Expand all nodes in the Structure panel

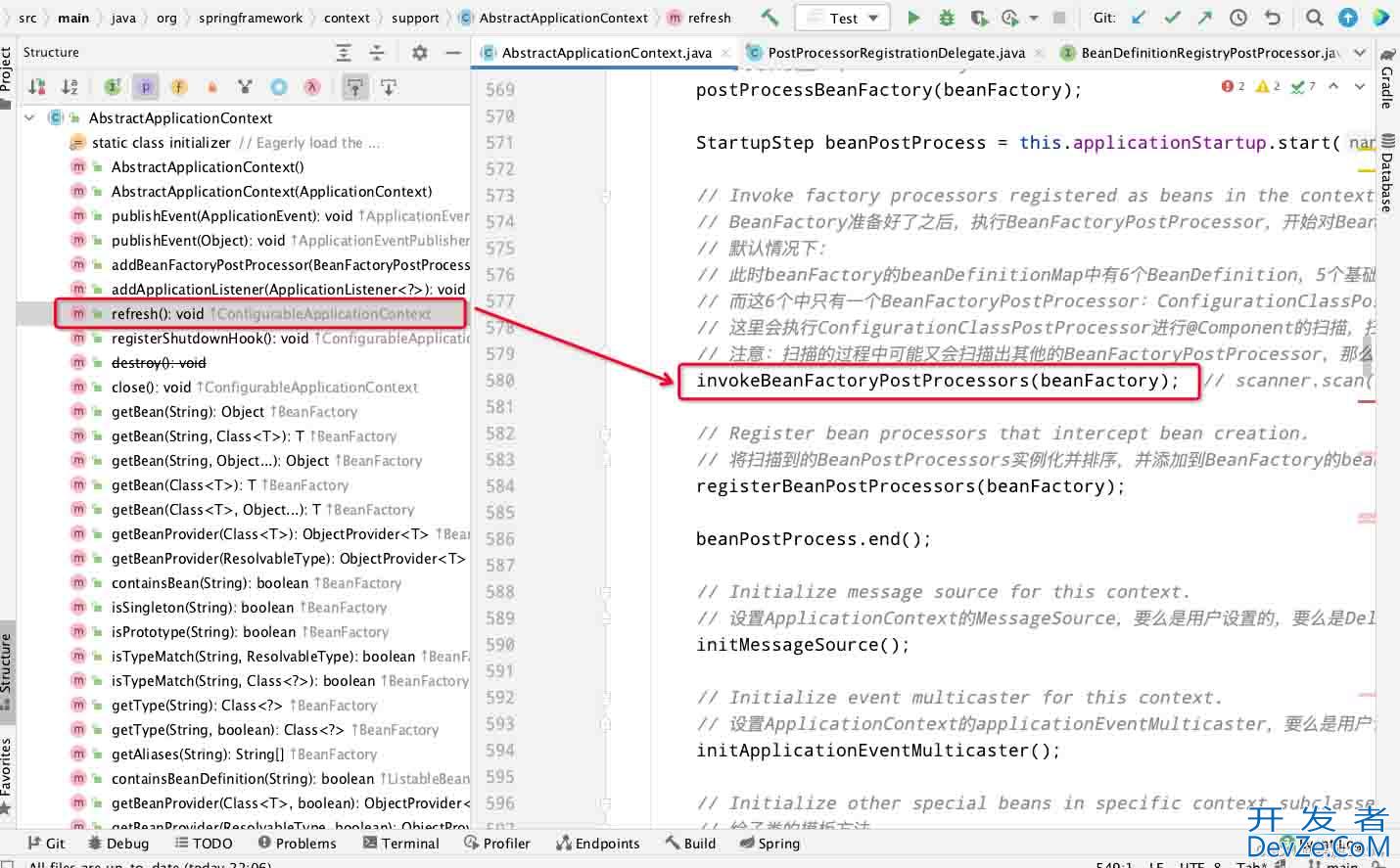pos(344,53)
